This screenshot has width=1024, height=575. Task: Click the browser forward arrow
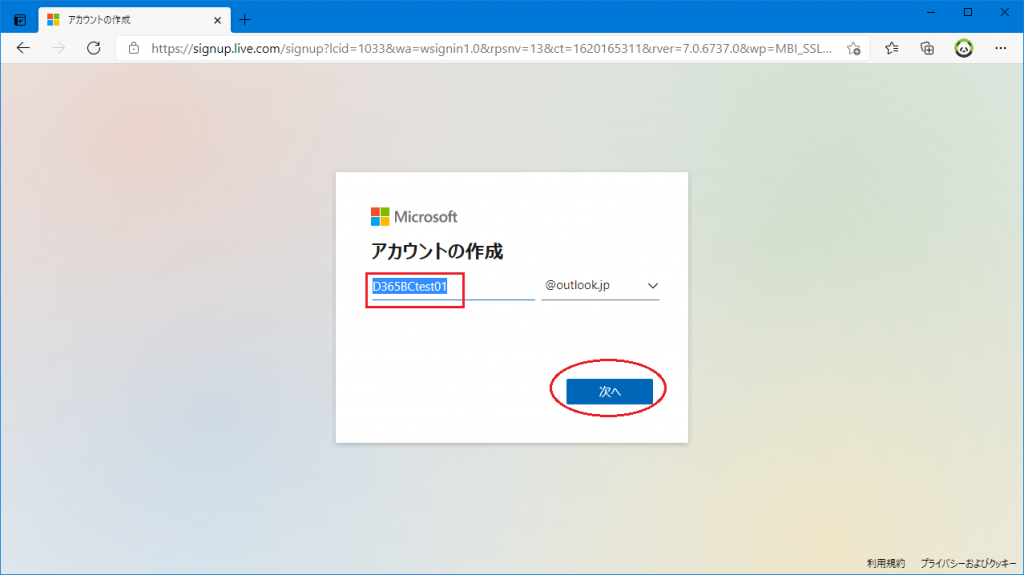pyautogui.click(x=58, y=48)
